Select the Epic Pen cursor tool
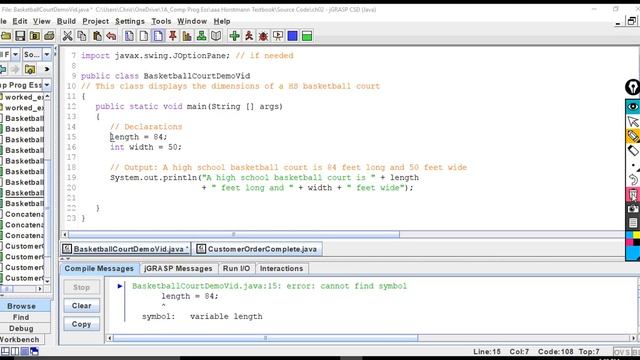The image size is (640, 360). 633,121
